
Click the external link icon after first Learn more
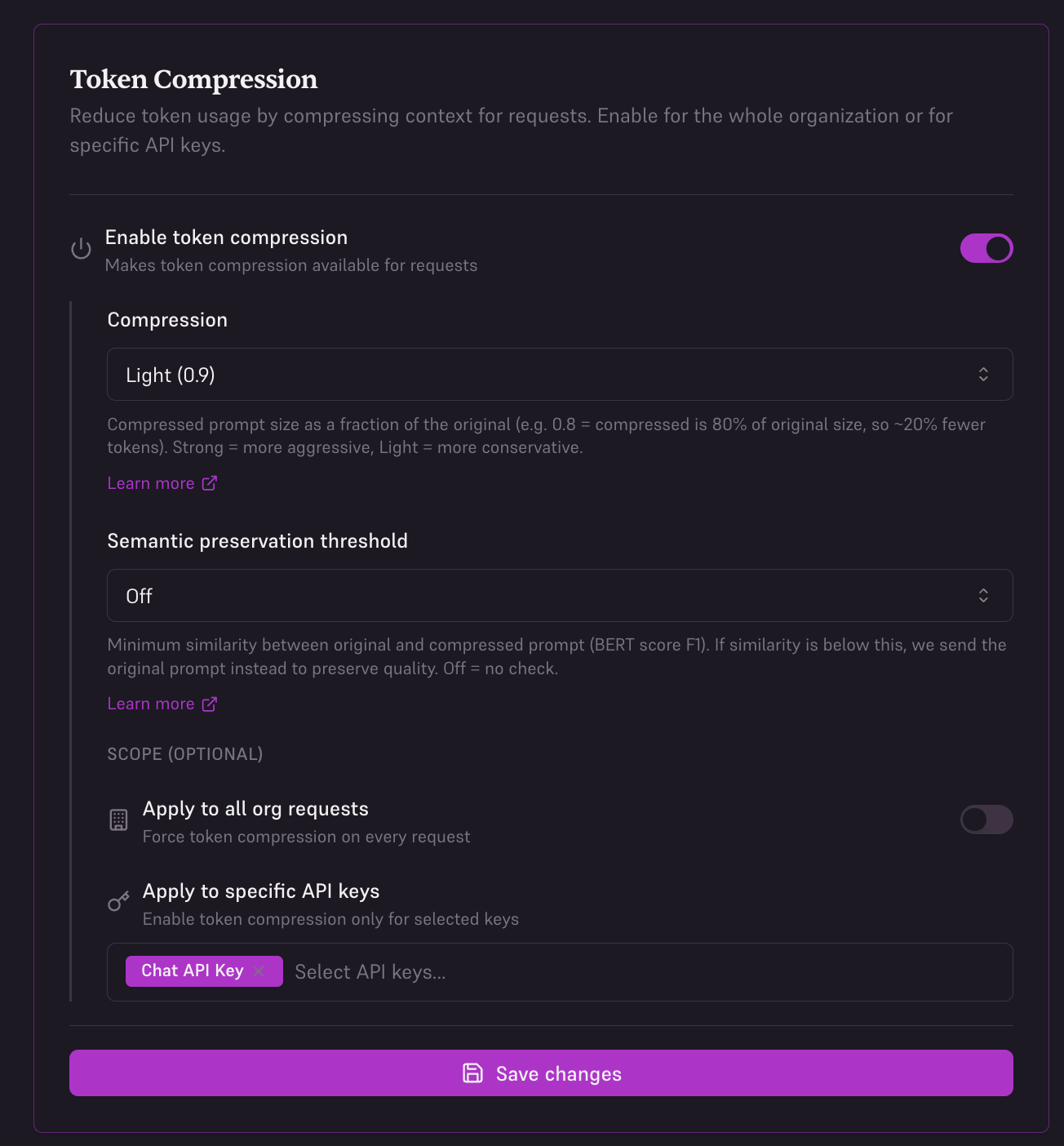(210, 482)
